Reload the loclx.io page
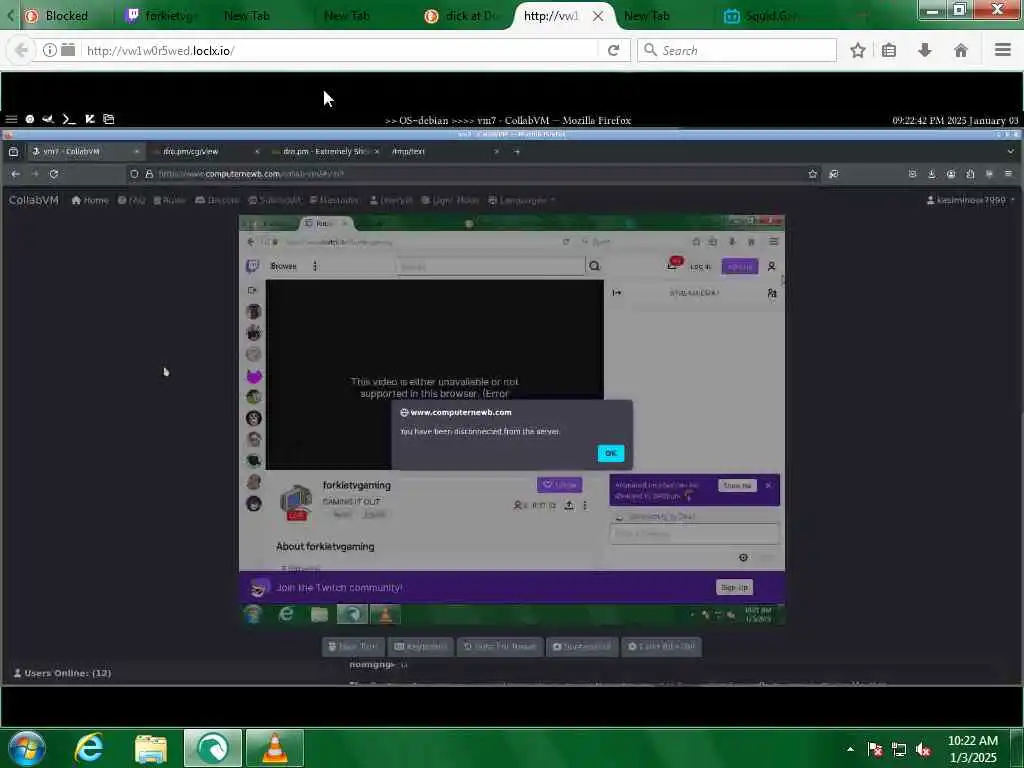This screenshot has width=1024, height=768. pyautogui.click(x=613, y=50)
